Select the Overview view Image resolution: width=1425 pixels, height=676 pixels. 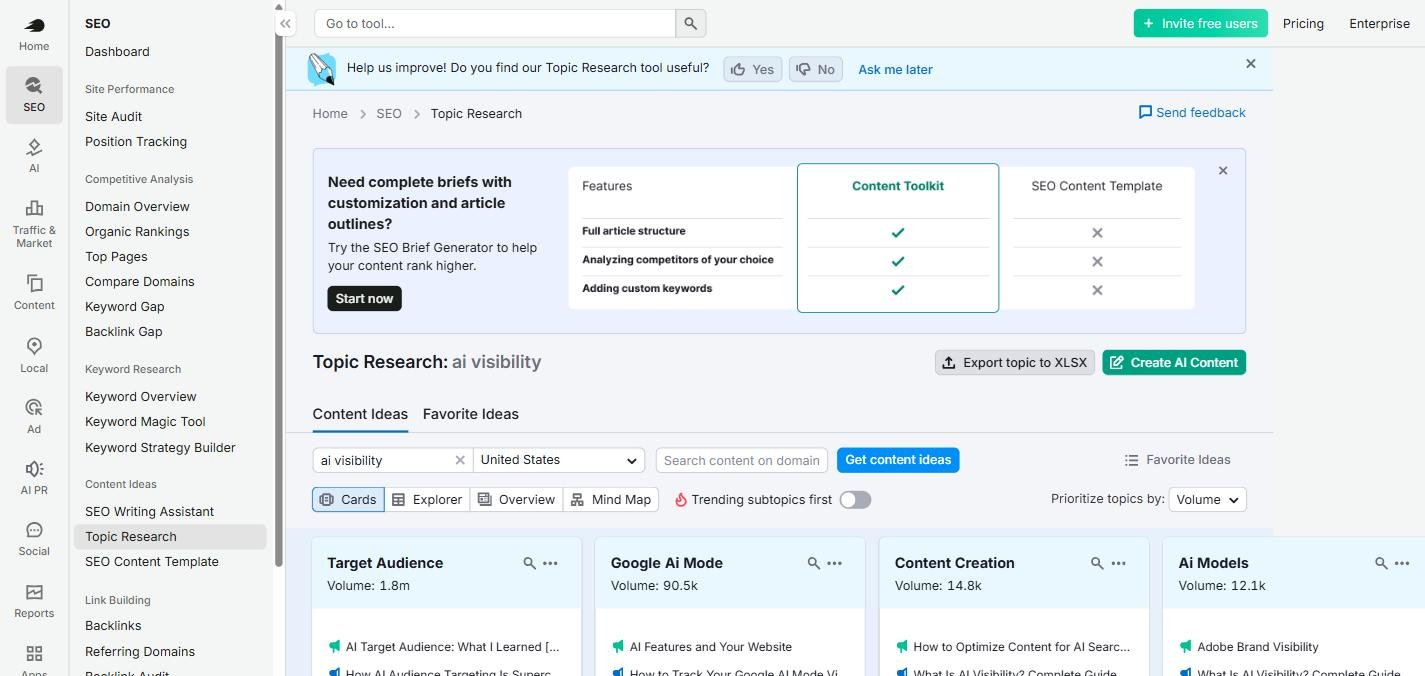tap(516, 499)
